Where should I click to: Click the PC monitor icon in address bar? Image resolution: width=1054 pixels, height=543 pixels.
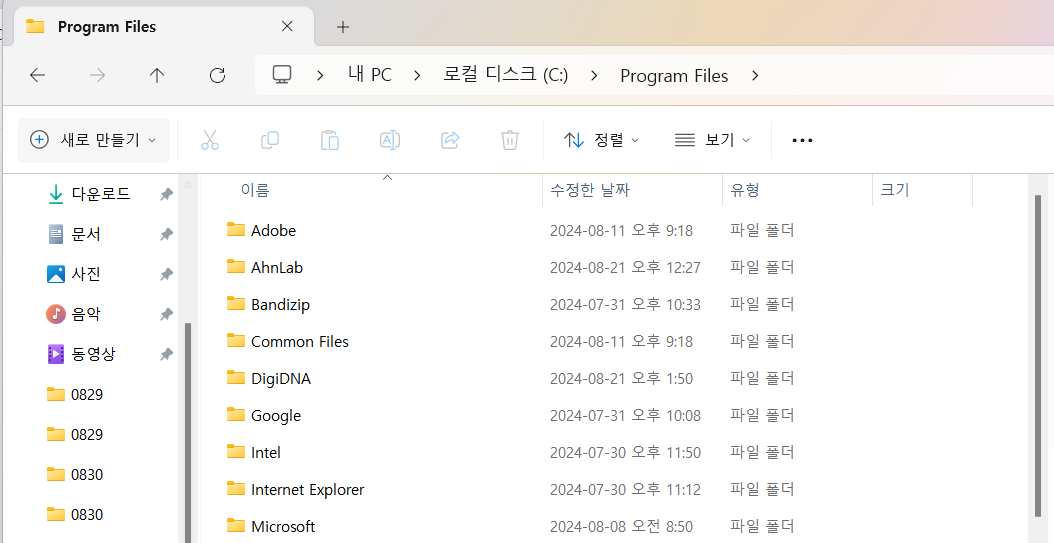(282, 75)
